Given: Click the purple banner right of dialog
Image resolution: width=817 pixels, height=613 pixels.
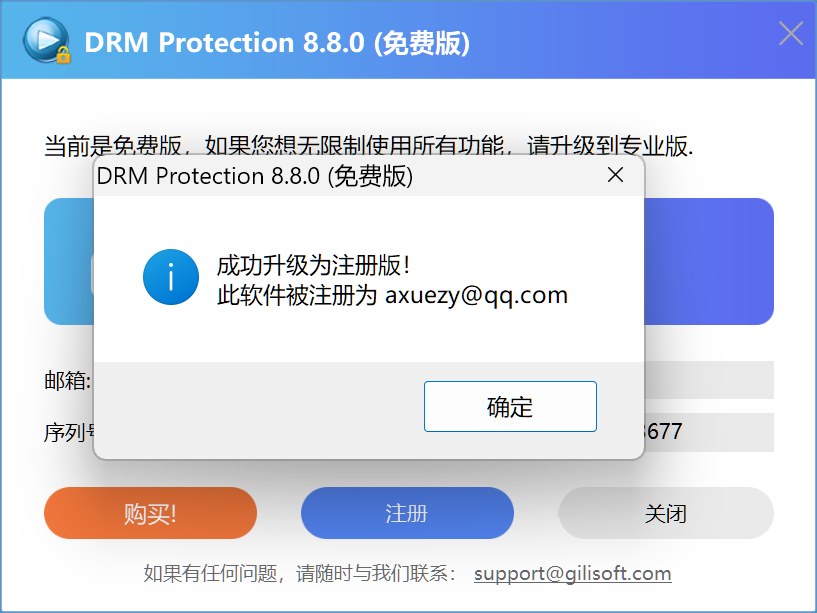Looking at the screenshot, I should click(708, 261).
